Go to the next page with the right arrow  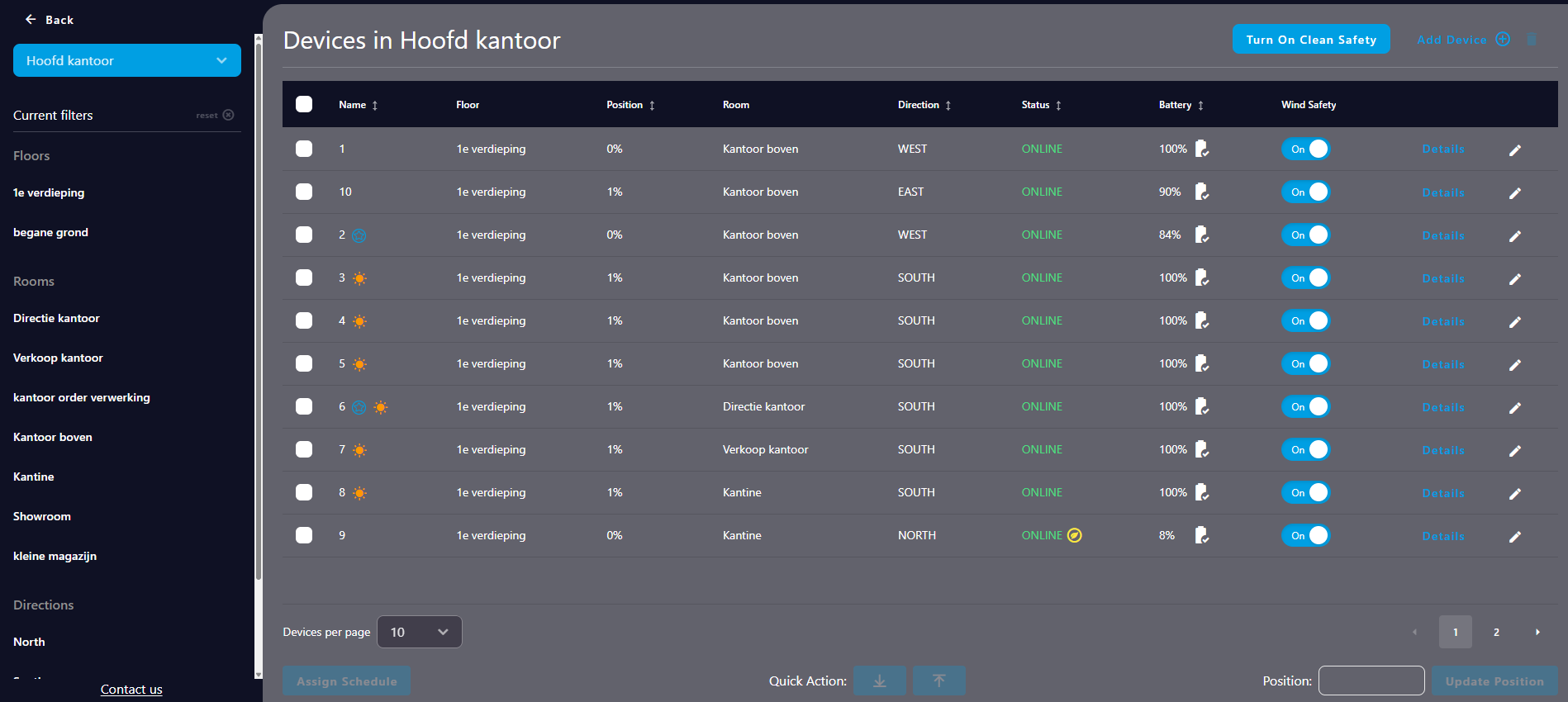click(x=1537, y=632)
